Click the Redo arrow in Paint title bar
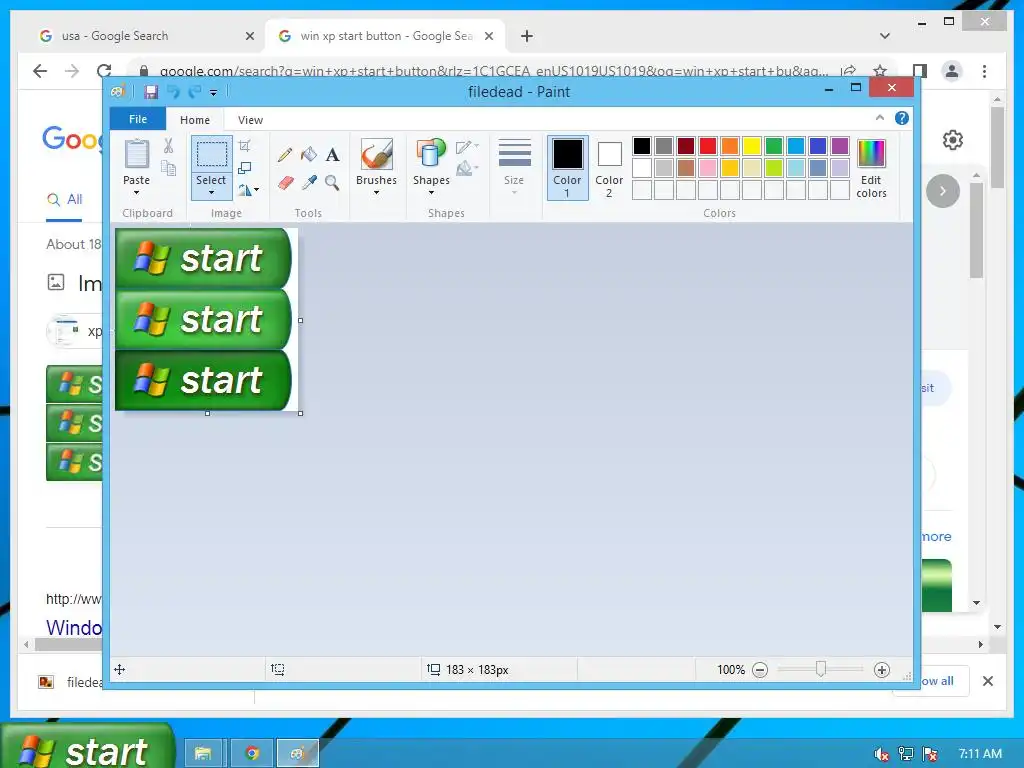The image size is (1024, 768). click(x=195, y=92)
